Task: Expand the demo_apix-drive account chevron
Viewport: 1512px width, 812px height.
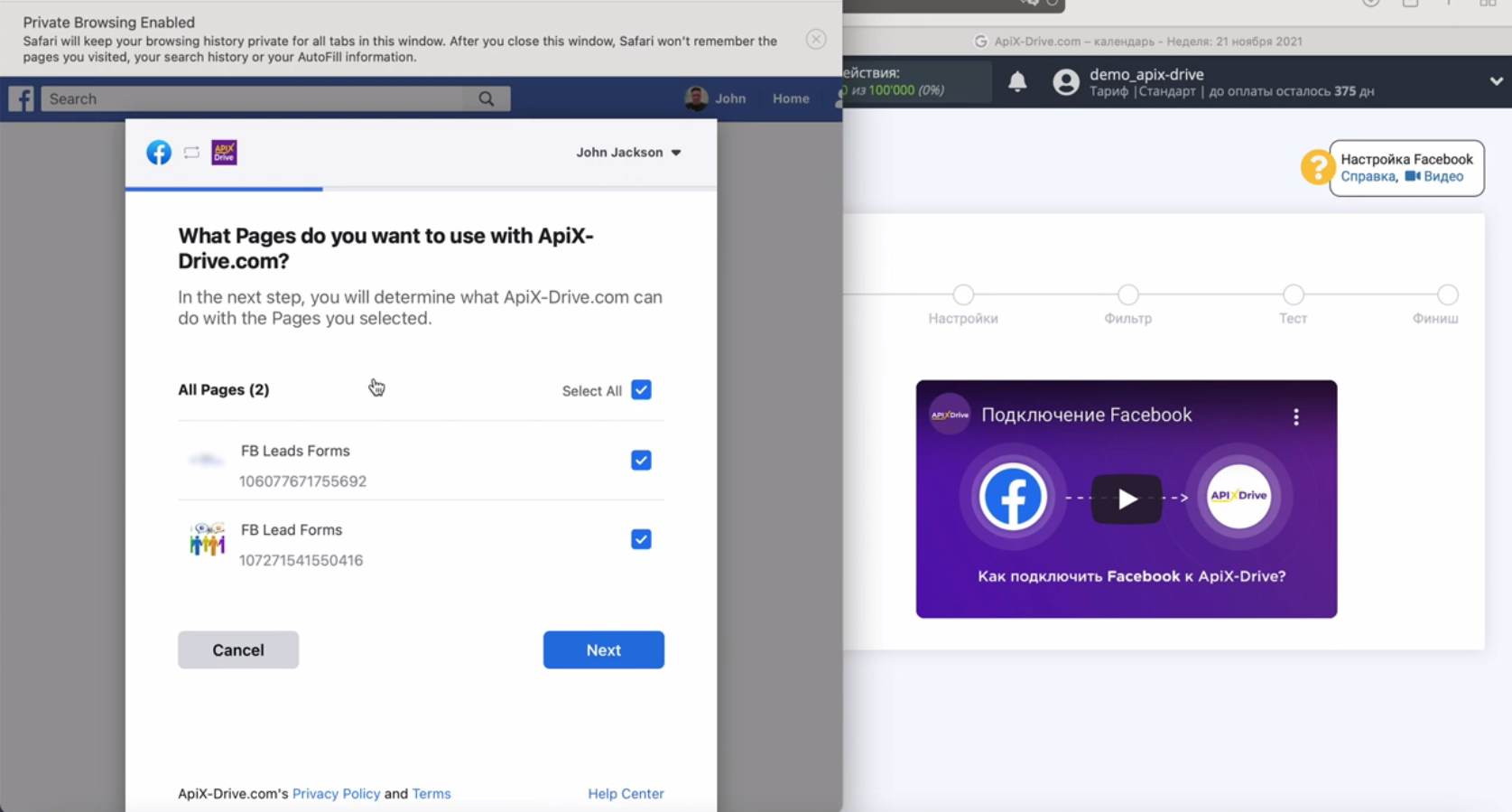Action: click(1497, 81)
